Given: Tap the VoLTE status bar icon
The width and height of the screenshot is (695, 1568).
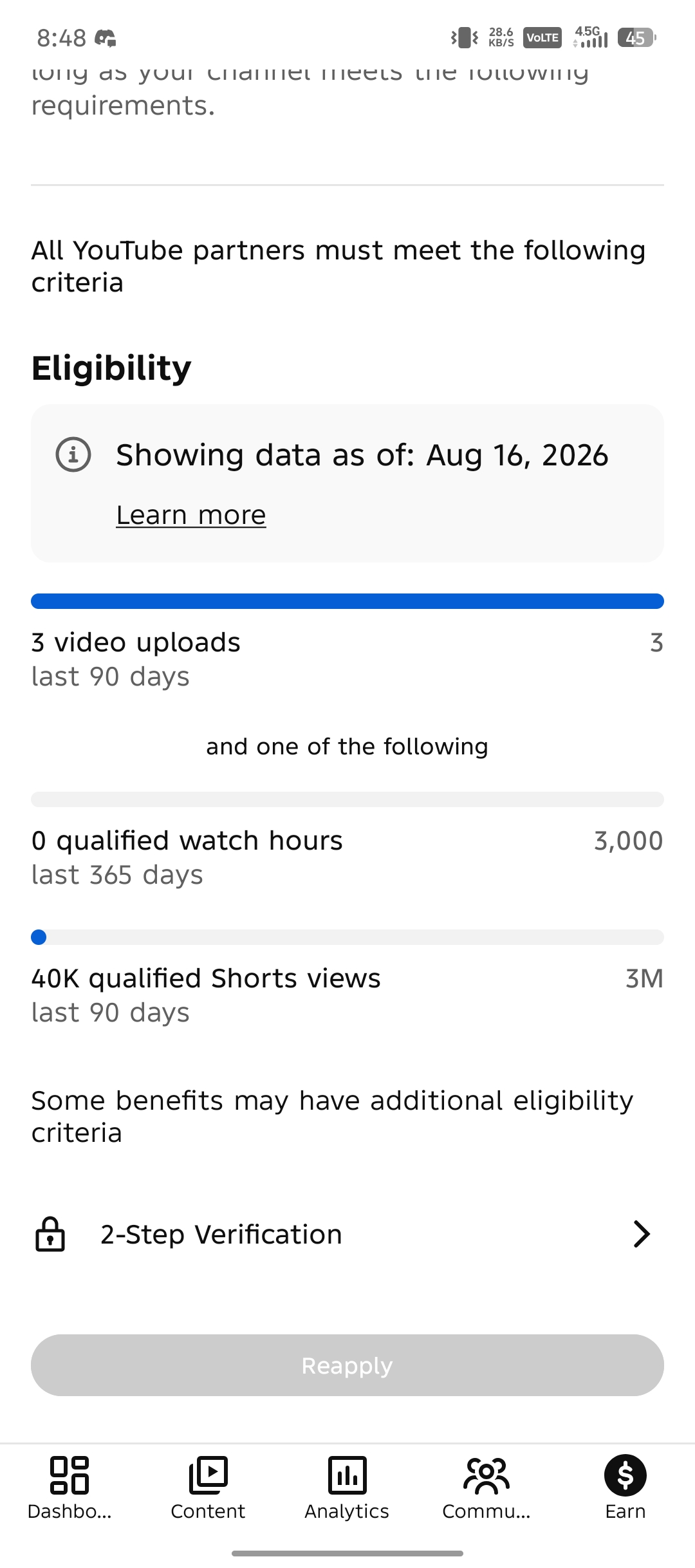Looking at the screenshot, I should click(x=542, y=38).
